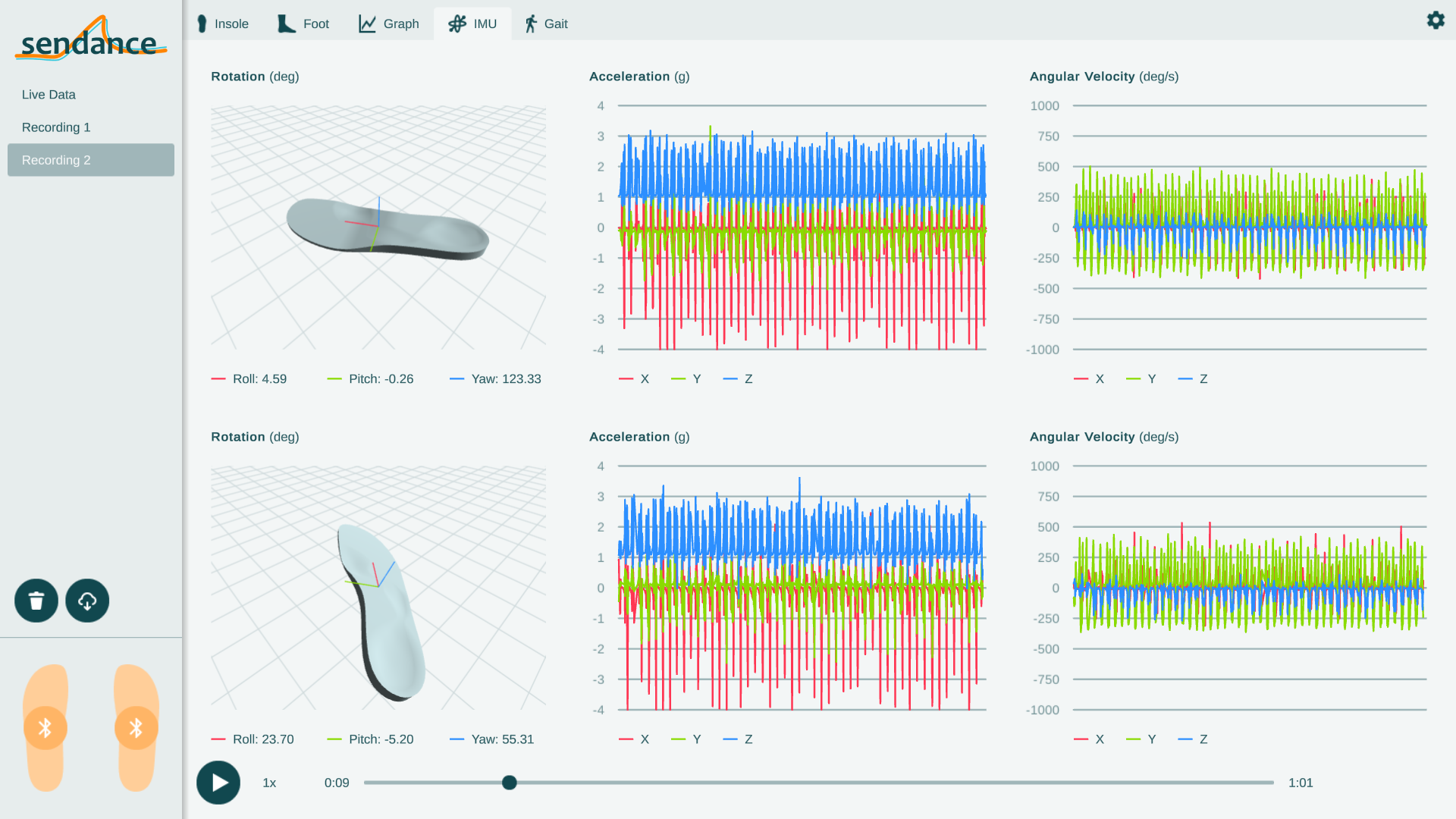Viewport: 1456px width, 819px height.
Task: Toggle Y series in top Angular Velocity legend
Action: [x=1141, y=379]
